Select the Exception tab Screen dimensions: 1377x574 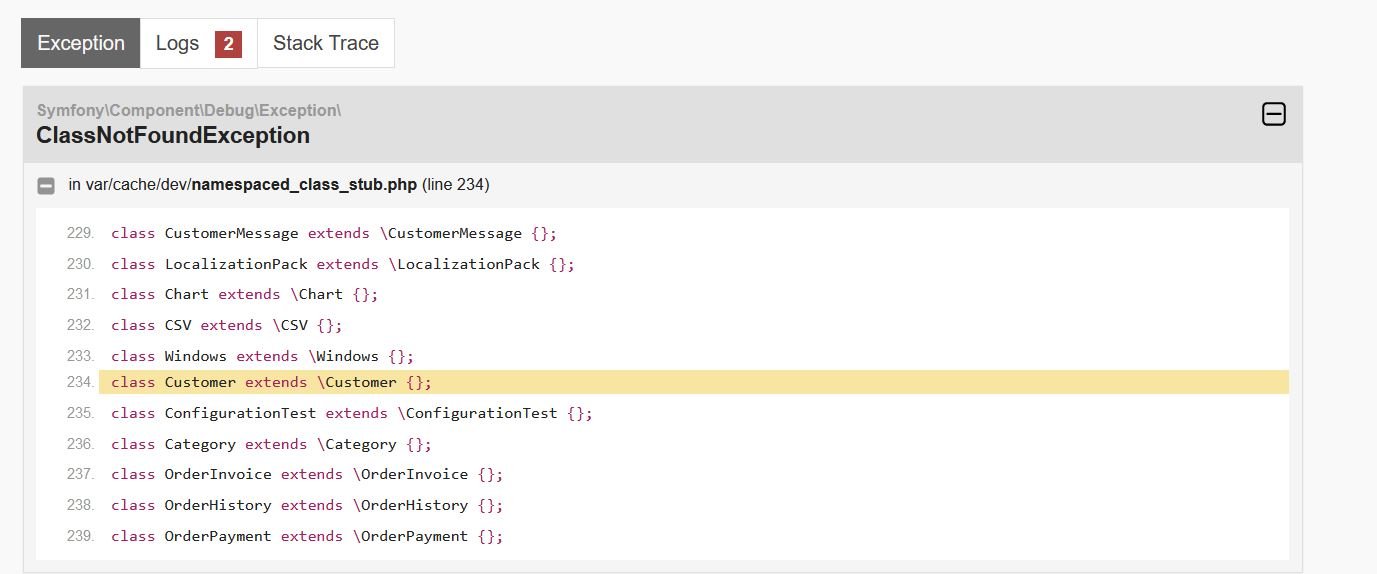pyautogui.click(x=81, y=43)
